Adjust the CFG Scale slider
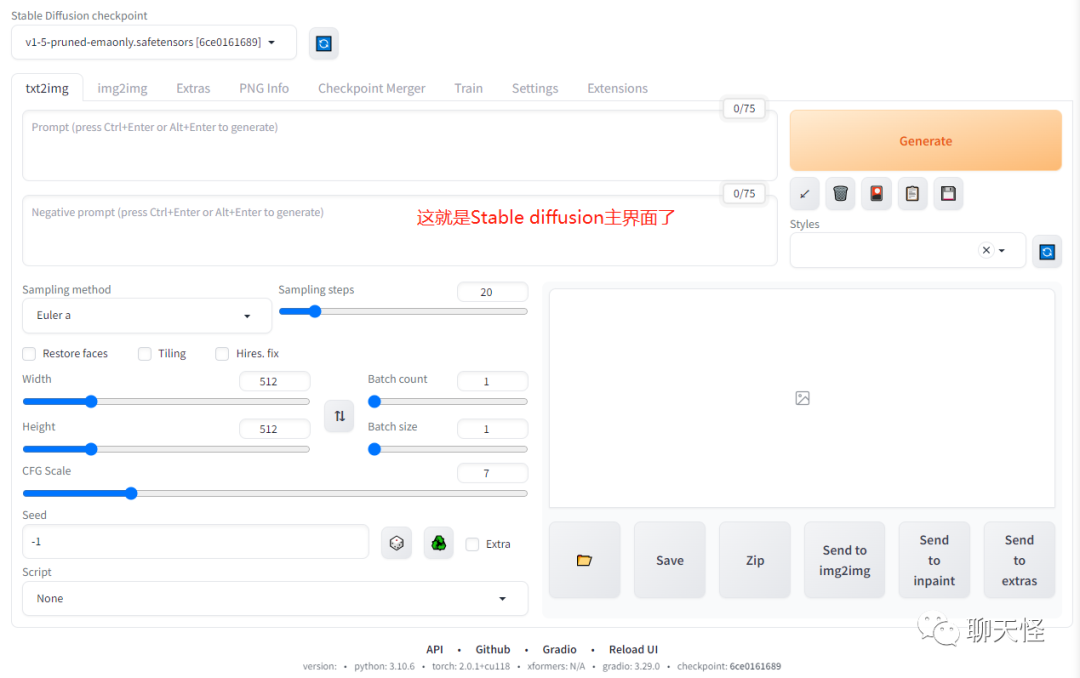Image resolution: width=1080 pixels, height=678 pixels. coord(275,493)
